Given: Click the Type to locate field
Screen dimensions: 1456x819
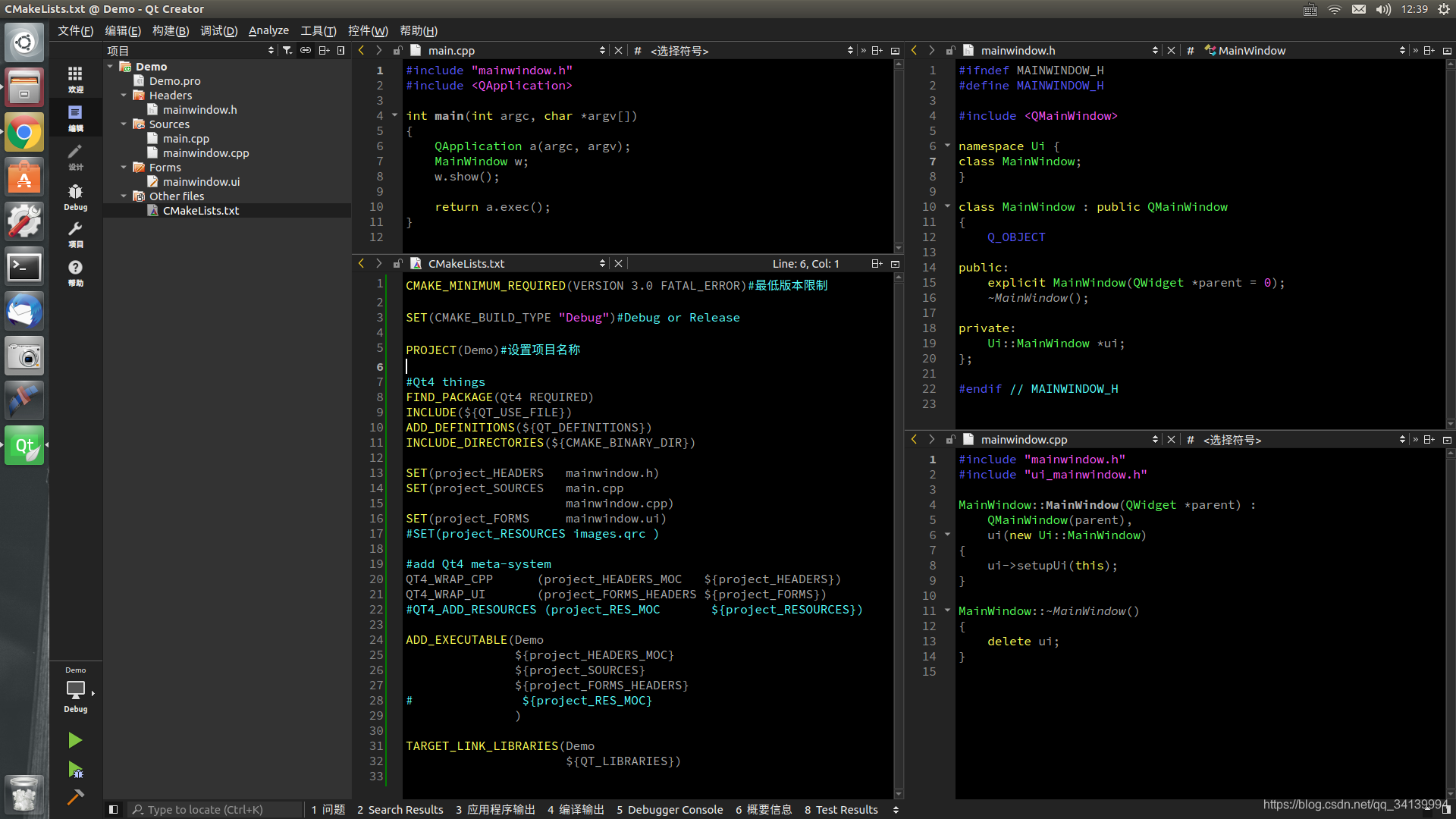Looking at the screenshot, I should [216, 810].
